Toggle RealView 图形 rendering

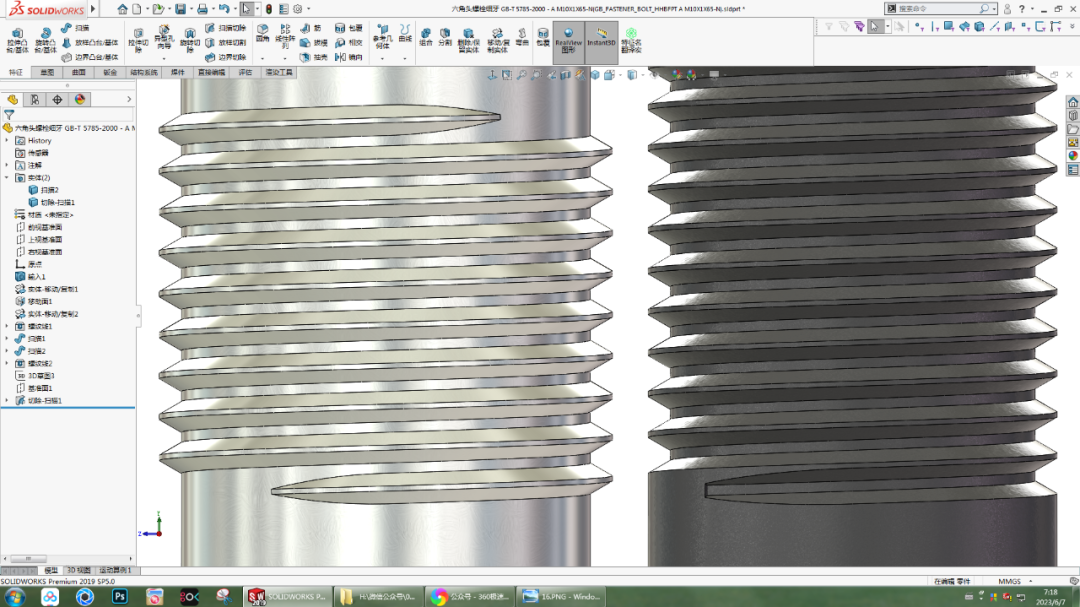[x=568, y=40]
